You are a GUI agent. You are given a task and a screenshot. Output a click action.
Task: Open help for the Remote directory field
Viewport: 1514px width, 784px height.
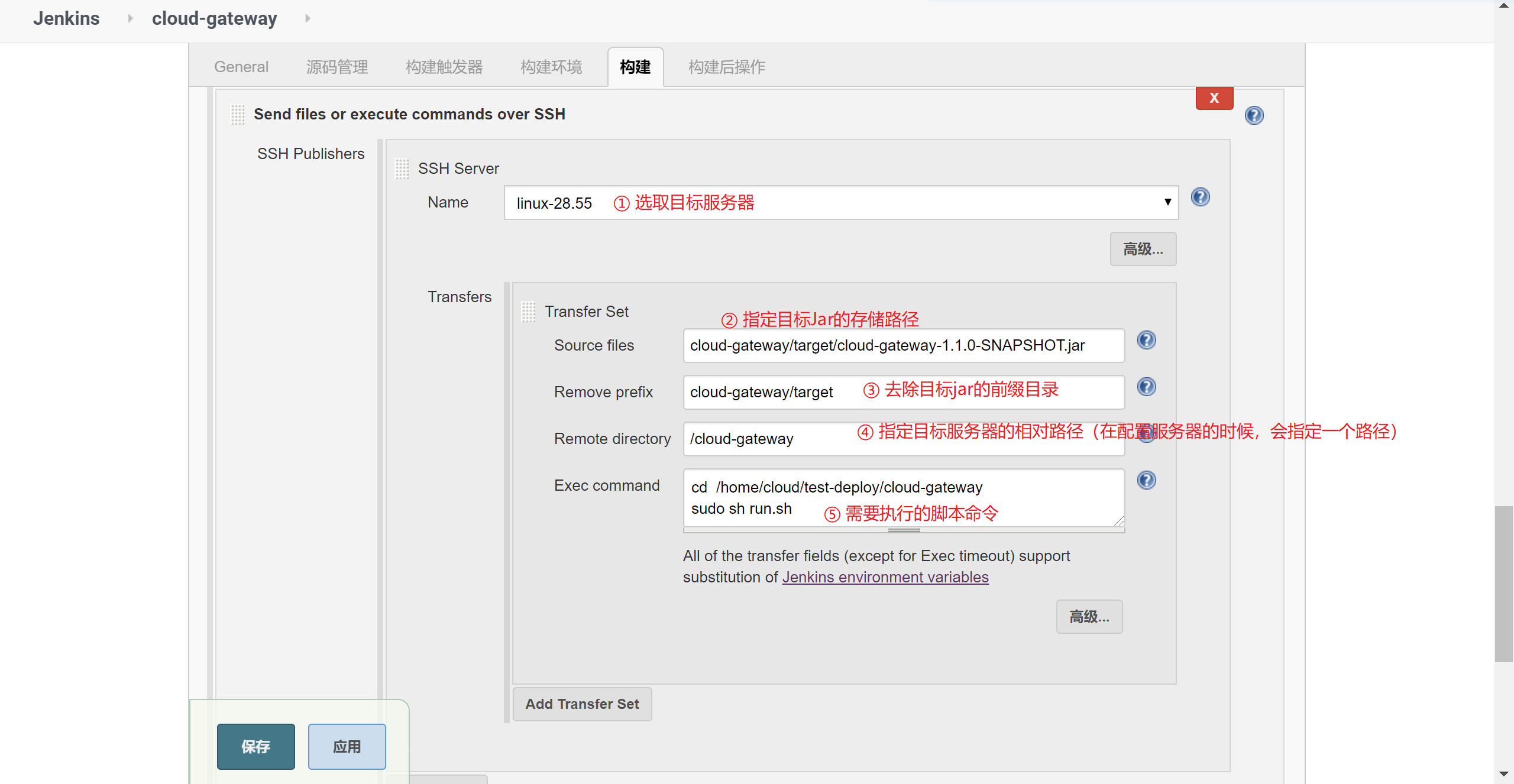pyautogui.click(x=1147, y=433)
